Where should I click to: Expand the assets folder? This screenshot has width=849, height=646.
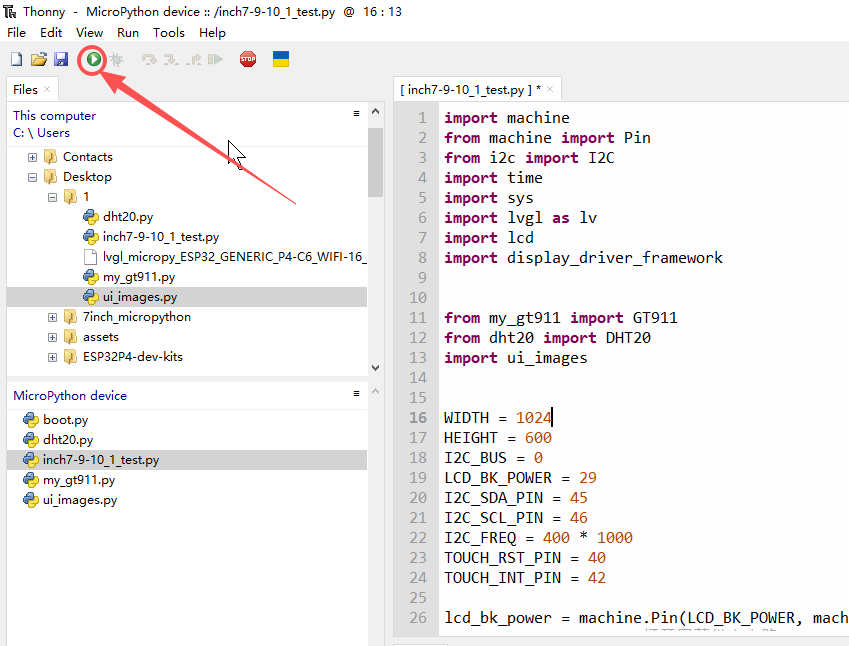(x=53, y=338)
